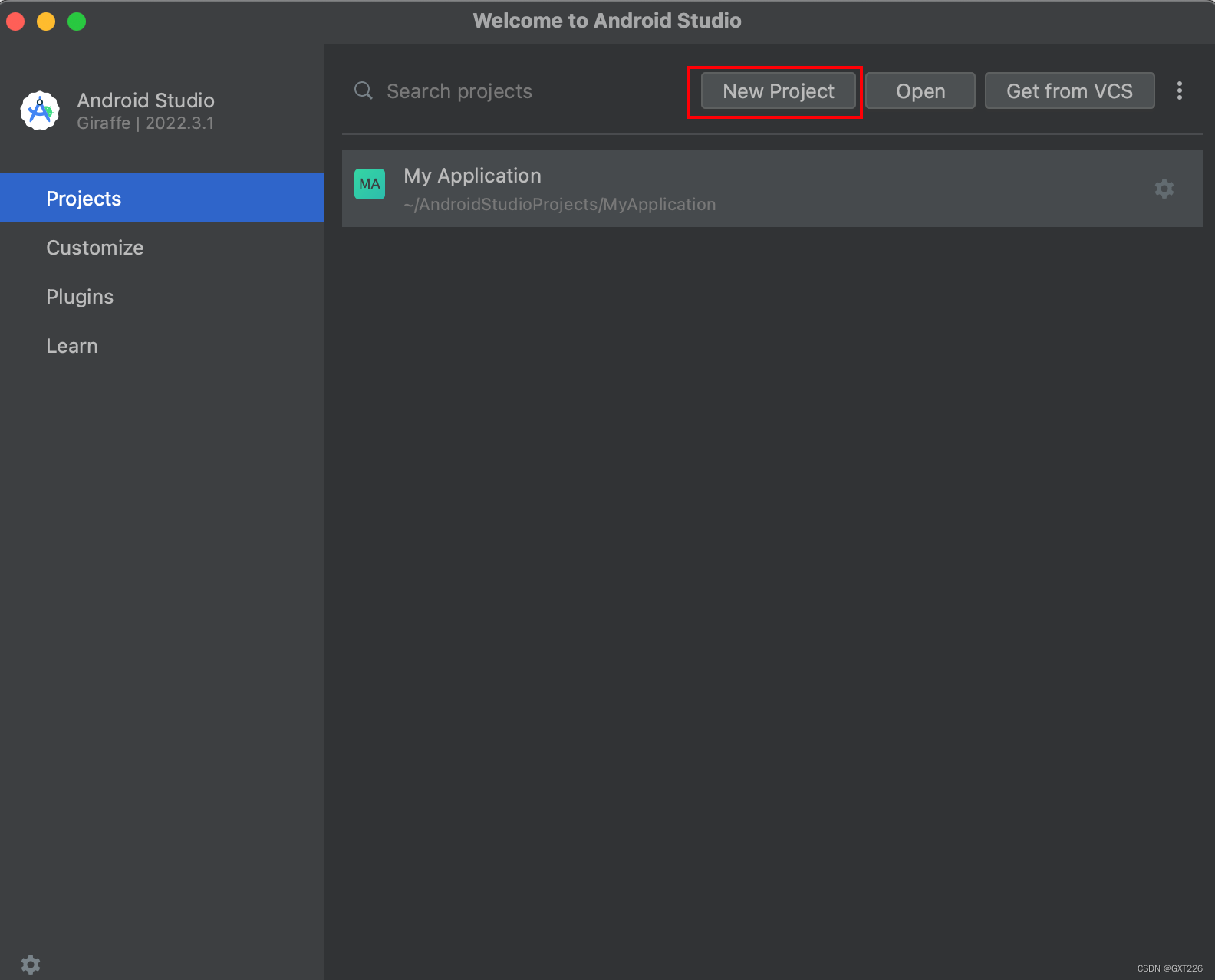Open the three-dot more actions menu
This screenshot has height=980, width=1215.
tap(1180, 91)
